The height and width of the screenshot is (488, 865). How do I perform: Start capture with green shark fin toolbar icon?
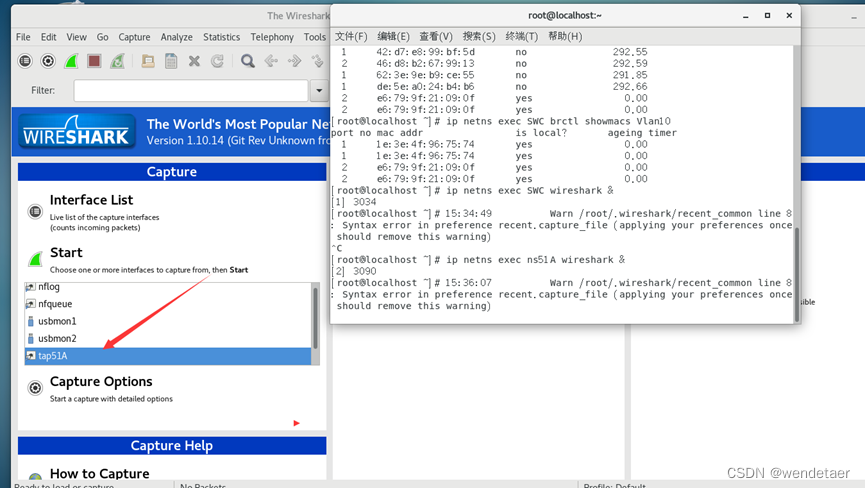71,61
